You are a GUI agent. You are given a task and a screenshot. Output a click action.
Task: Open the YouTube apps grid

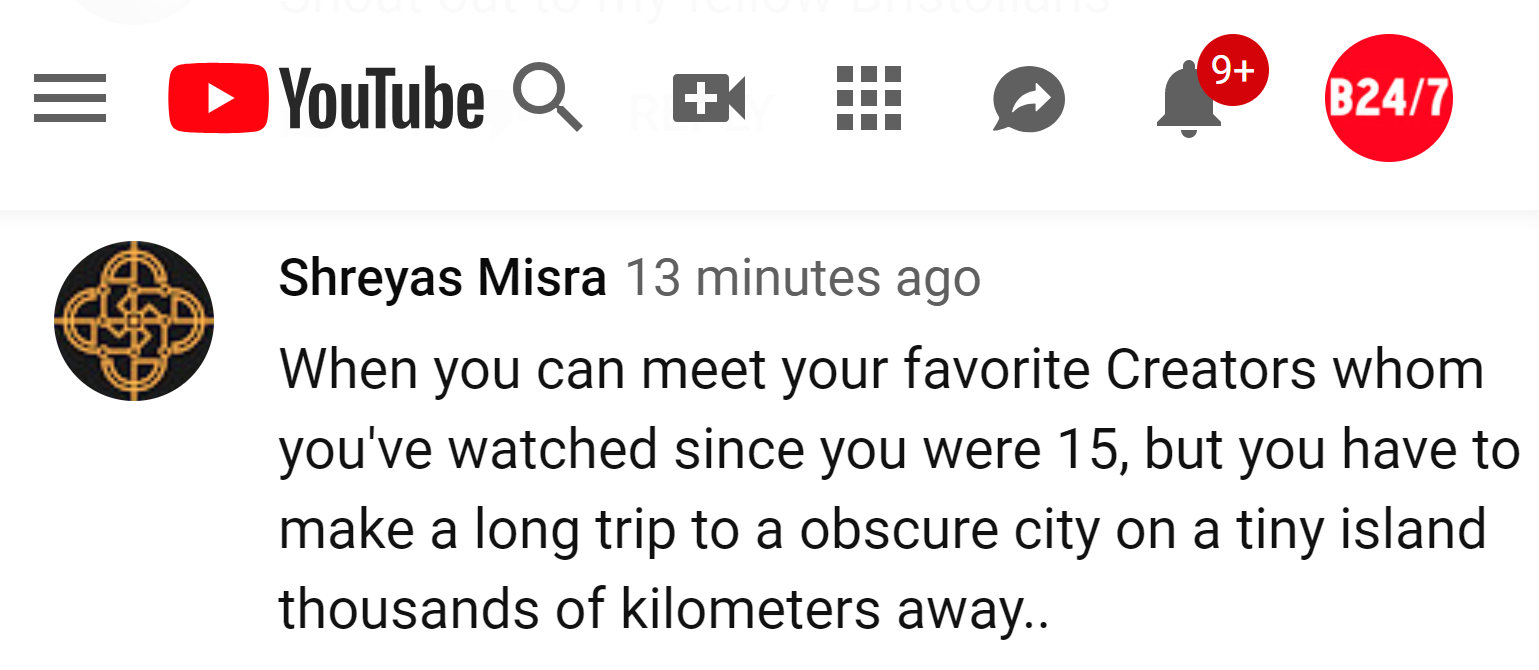tap(868, 98)
